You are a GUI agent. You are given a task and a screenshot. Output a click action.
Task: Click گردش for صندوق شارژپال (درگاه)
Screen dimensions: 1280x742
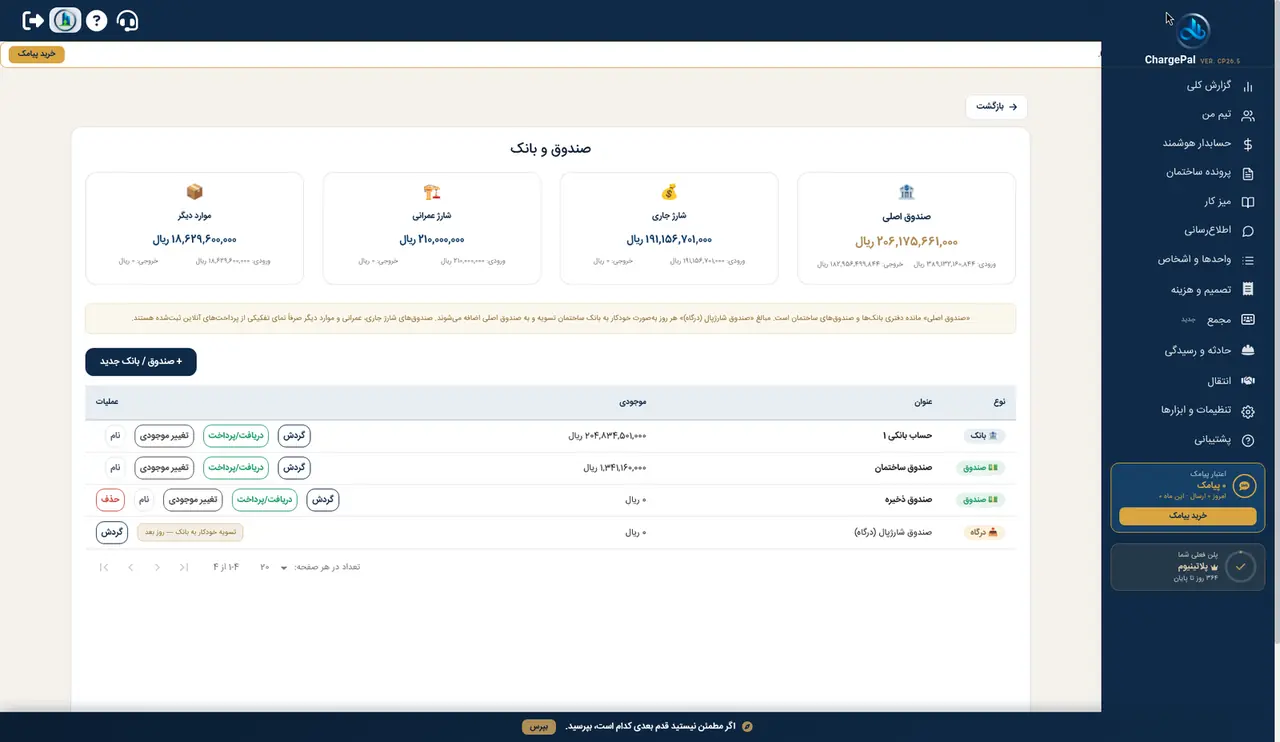click(112, 532)
